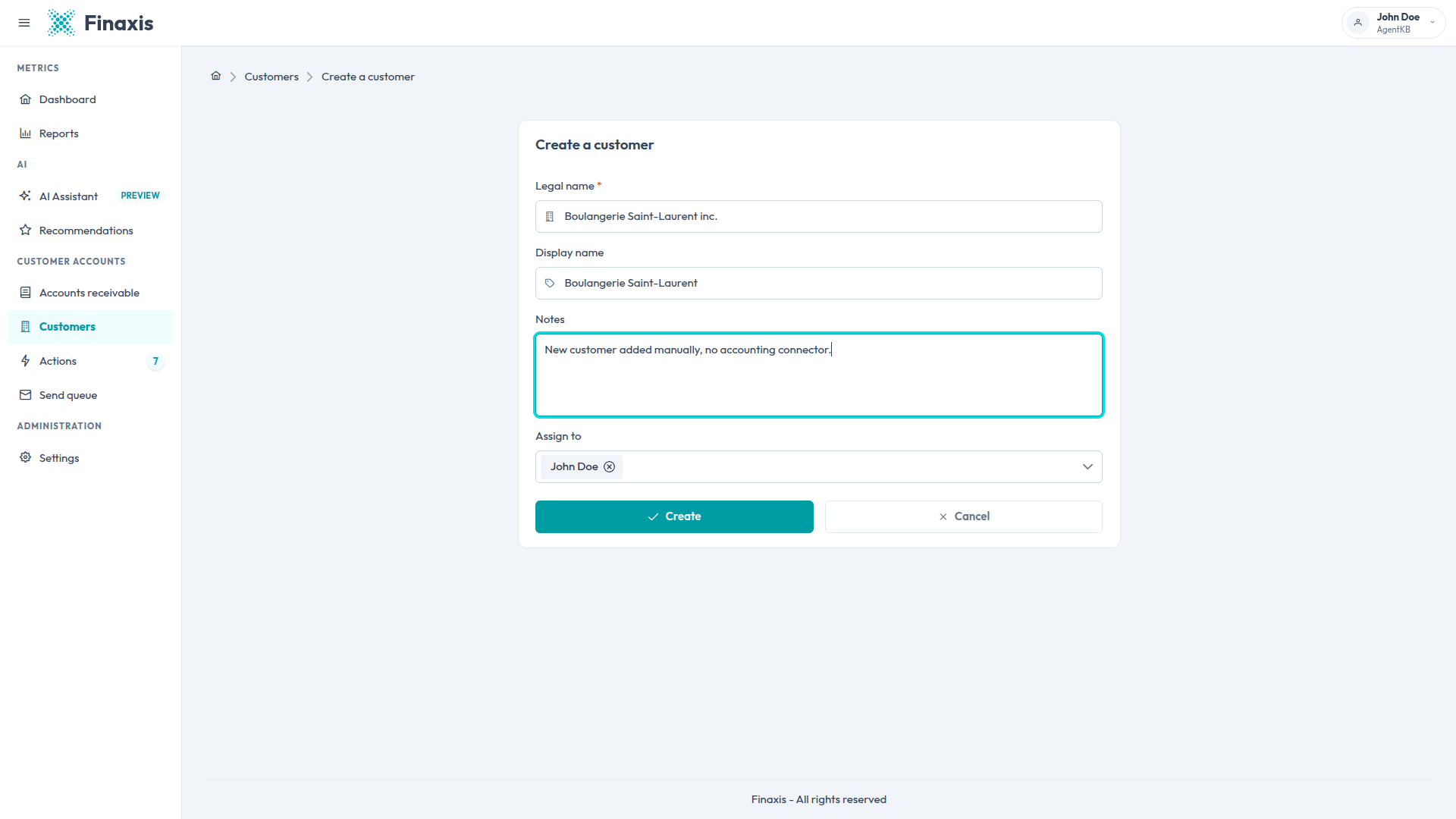The image size is (1456, 819).
Task: Expand the Assign to dropdown arrow
Action: click(x=1087, y=467)
